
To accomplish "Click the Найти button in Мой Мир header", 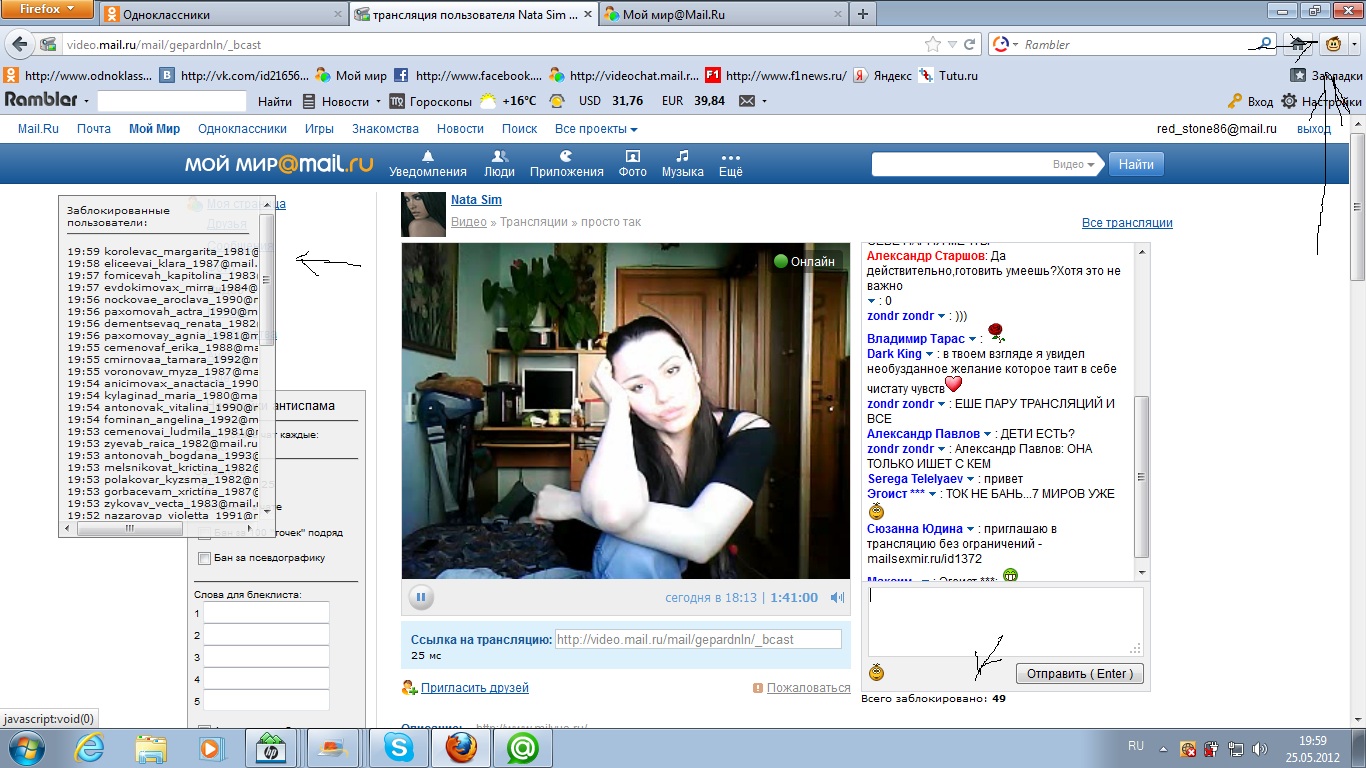I will (x=1137, y=164).
